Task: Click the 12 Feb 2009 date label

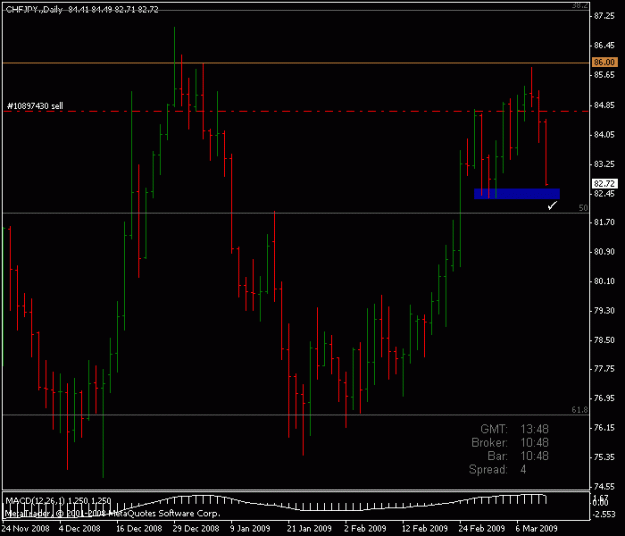Action: [x=425, y=528]
